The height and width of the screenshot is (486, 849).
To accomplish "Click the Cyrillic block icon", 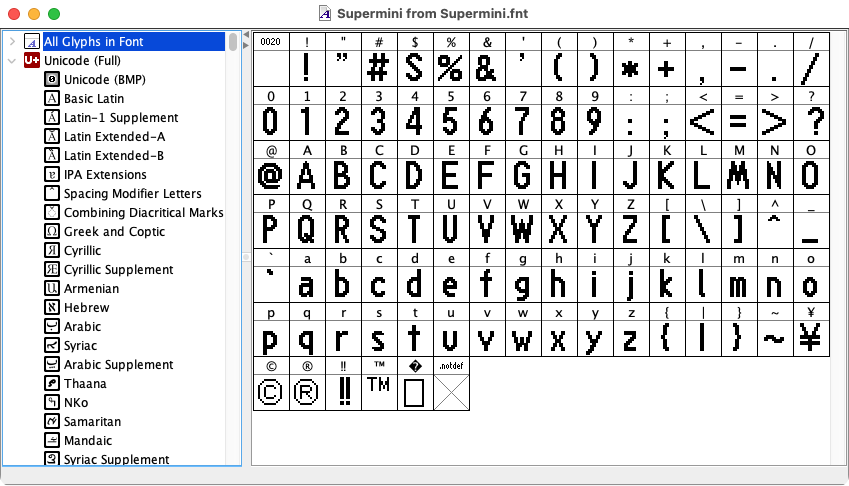I will (x=52, y=250).
